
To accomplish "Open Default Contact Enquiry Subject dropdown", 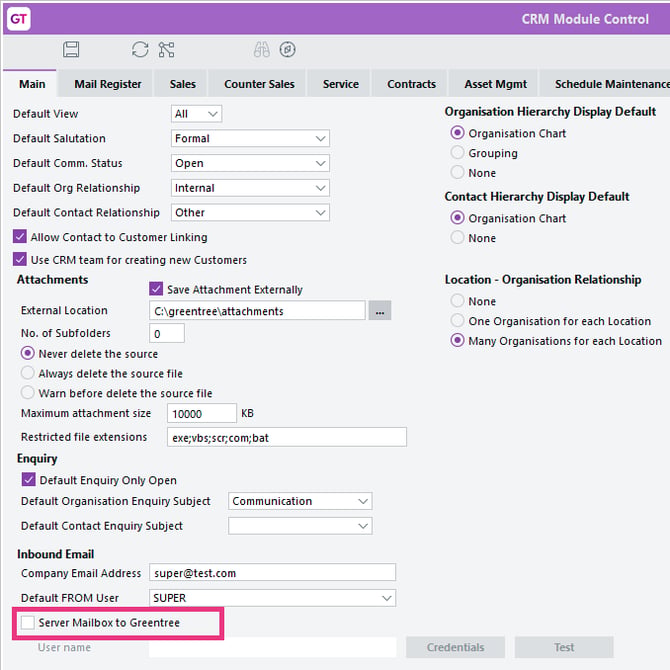I will pos(300,526).
